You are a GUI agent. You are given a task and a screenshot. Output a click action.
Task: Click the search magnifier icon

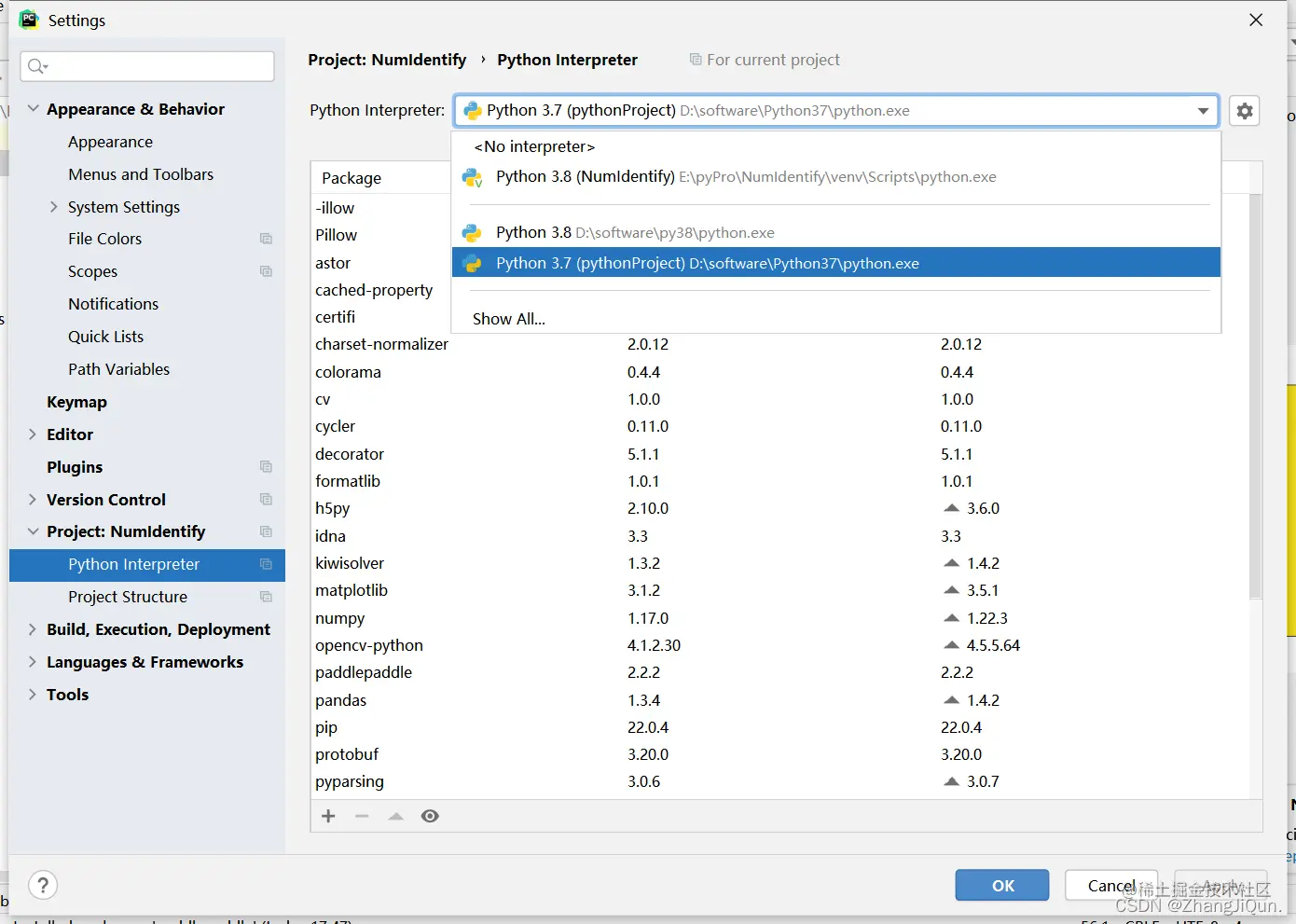[x=37, y=66]
